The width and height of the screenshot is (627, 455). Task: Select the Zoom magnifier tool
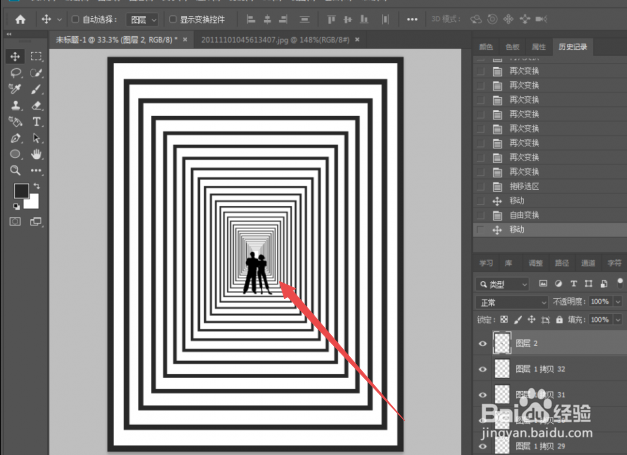coord(15,170)
